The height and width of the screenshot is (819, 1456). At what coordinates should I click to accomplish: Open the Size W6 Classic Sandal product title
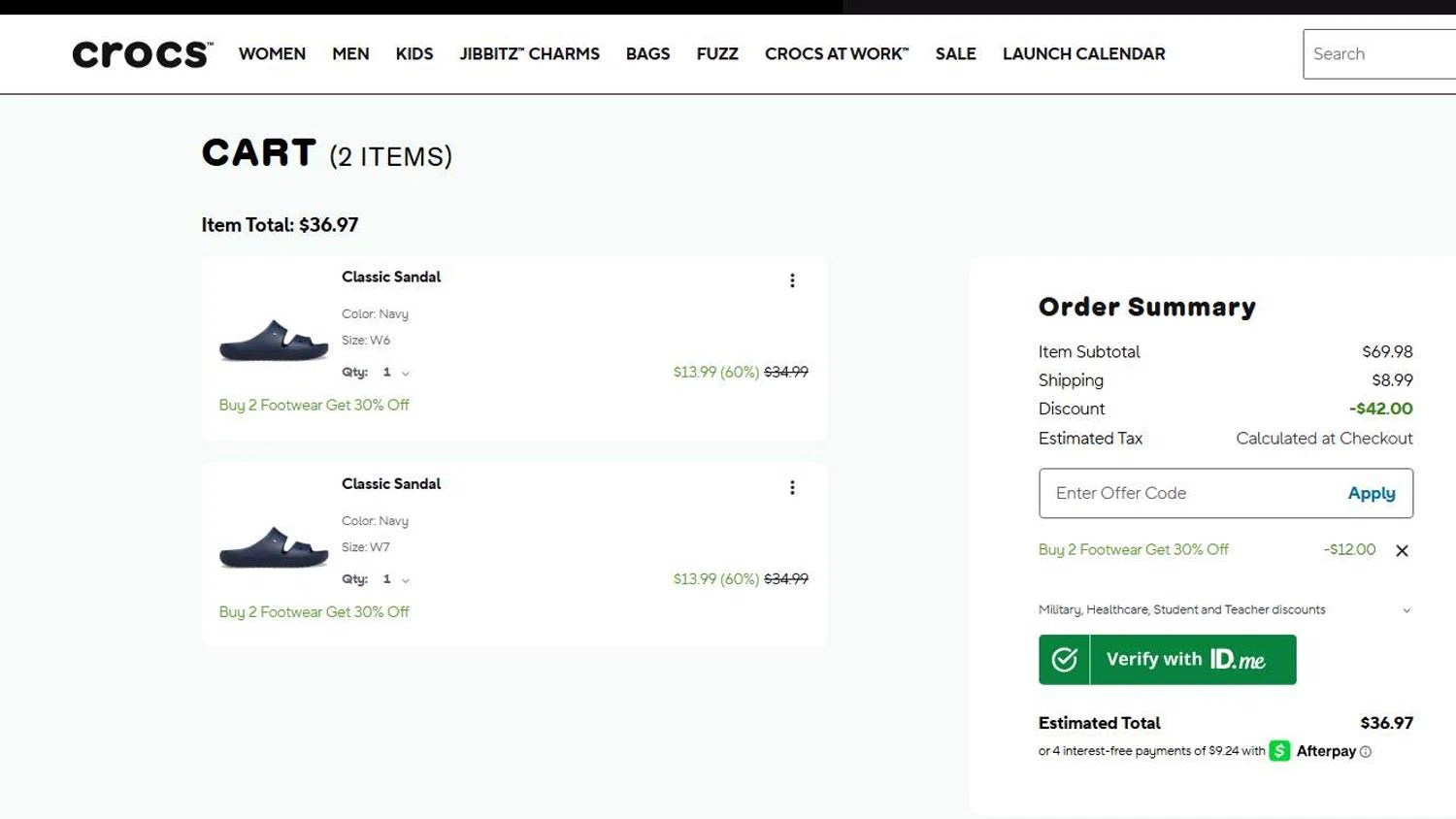tap(391, 277)
